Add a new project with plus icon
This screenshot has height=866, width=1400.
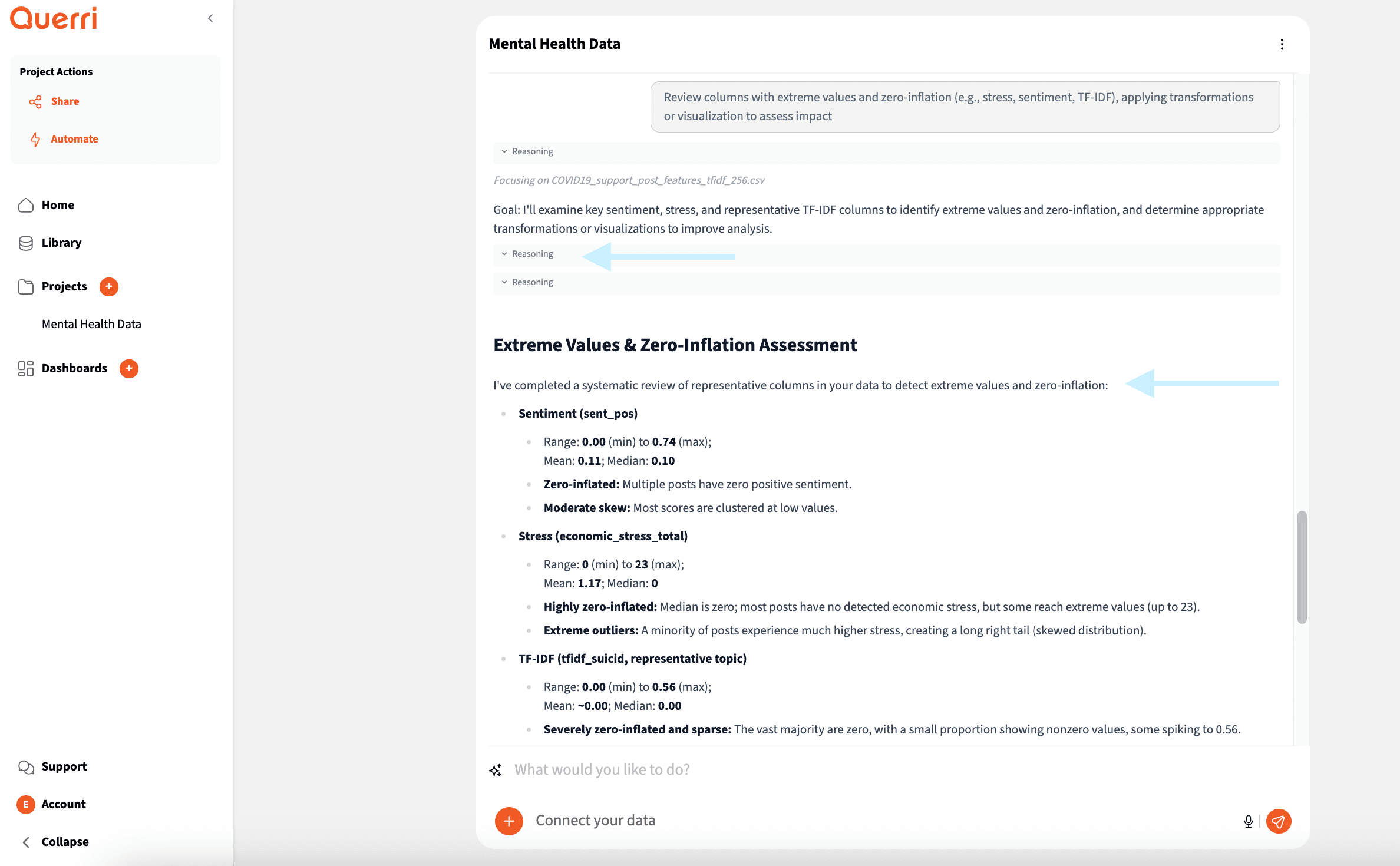tap(109, 286)
